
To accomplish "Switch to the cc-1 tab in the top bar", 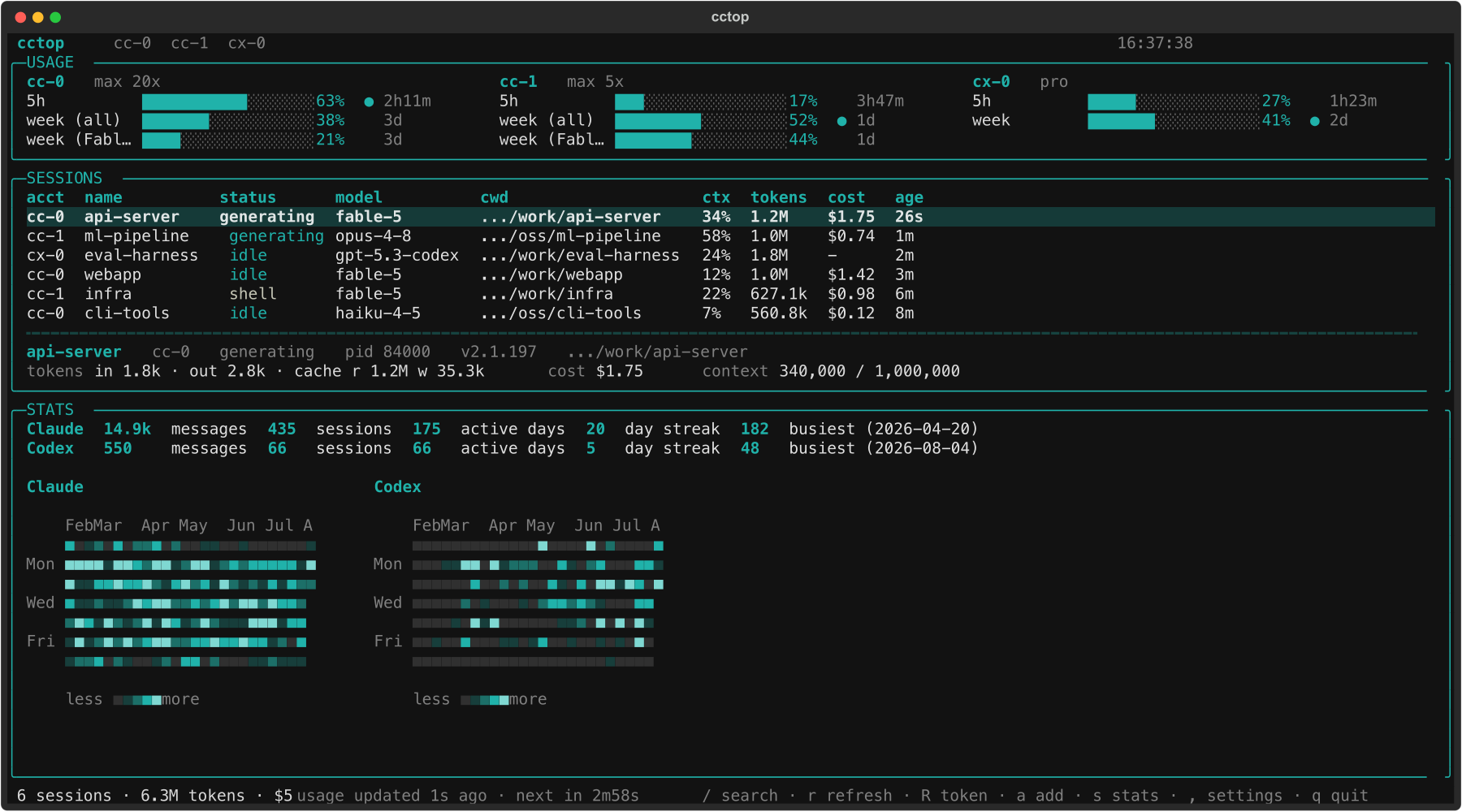I will [x=189, y=43].
